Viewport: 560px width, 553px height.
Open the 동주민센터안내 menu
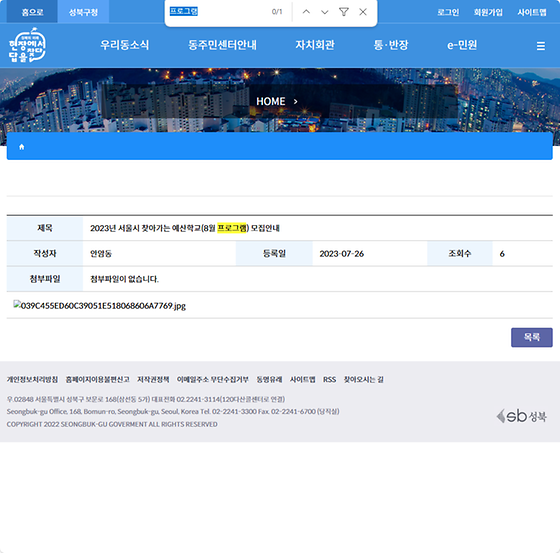pyautogui.click(x=222, y=45)
